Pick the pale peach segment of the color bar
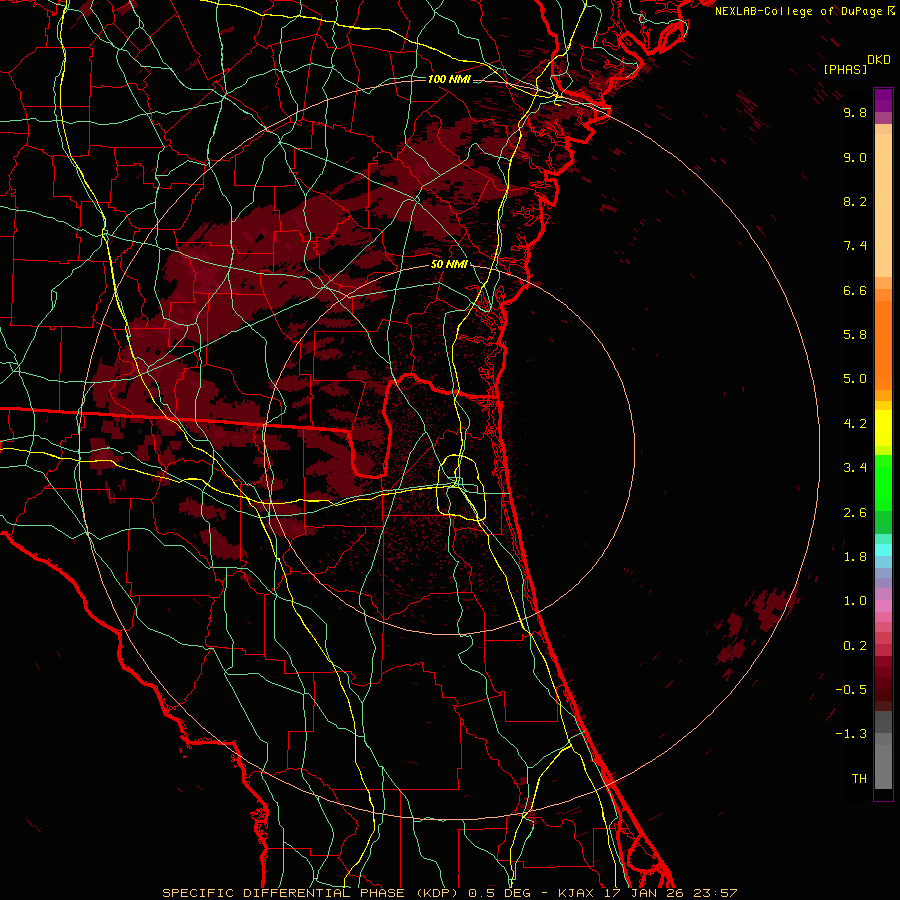Viewport: 900px width, 900px height. (x=883, y=205)
